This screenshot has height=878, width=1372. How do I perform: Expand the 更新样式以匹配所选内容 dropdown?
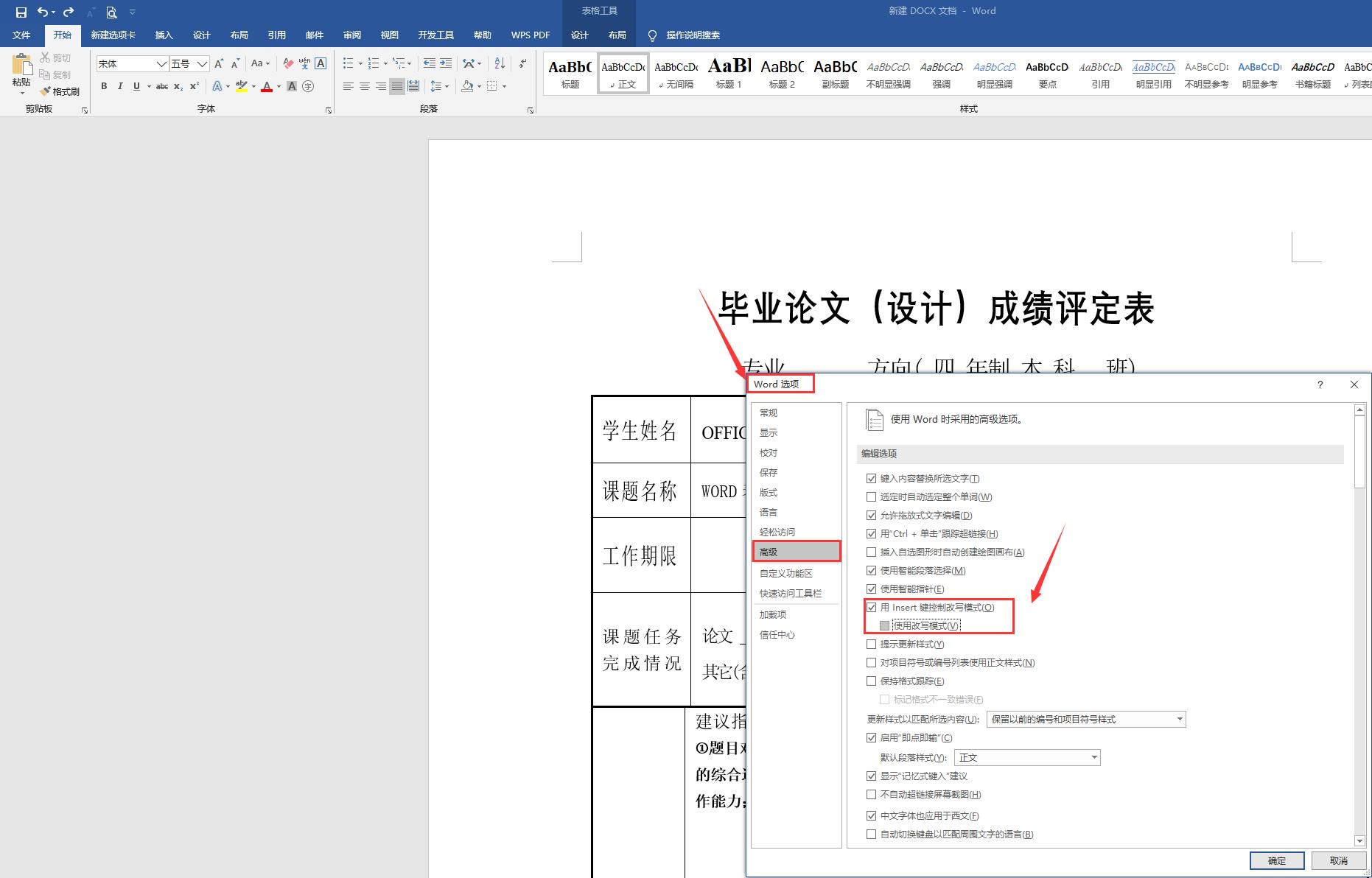(1180, 720)
